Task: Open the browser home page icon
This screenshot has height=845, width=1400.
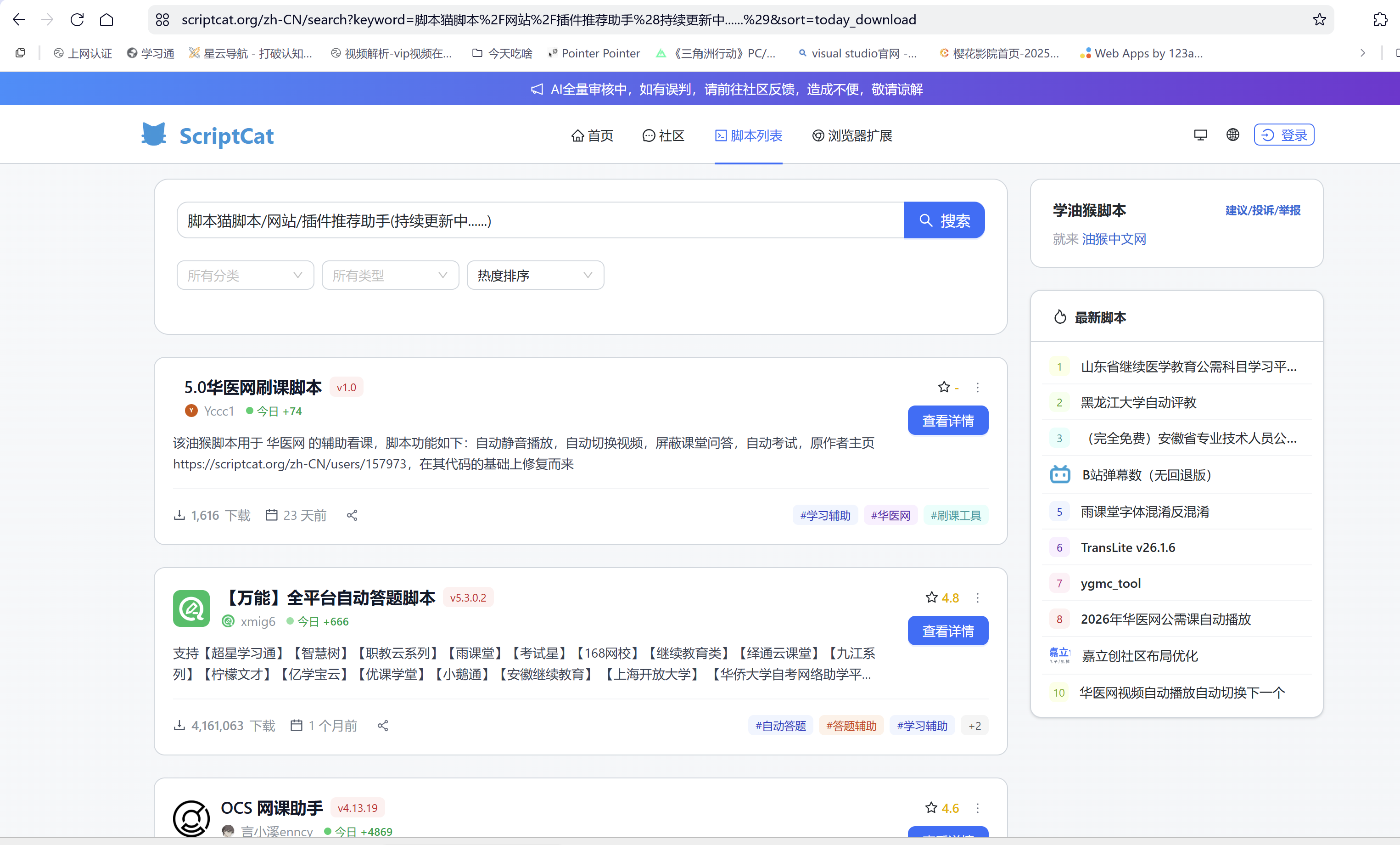Action: click(x=107, y=20)
